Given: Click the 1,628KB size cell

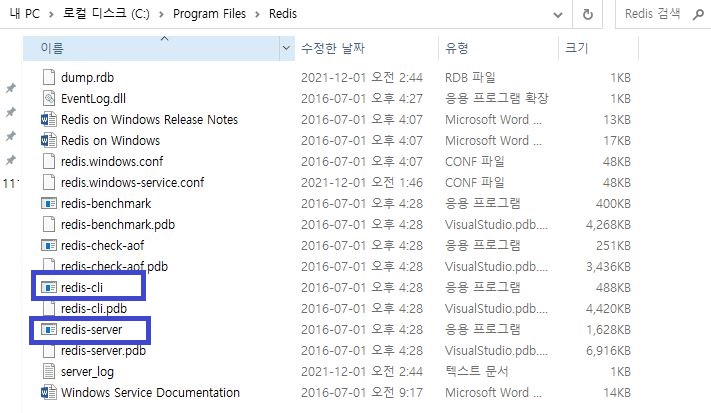Looking at the screenshot, I should [608, 330].
